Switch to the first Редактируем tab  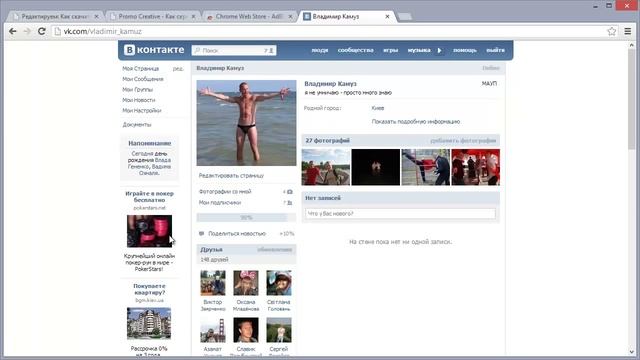click(55, 16)
